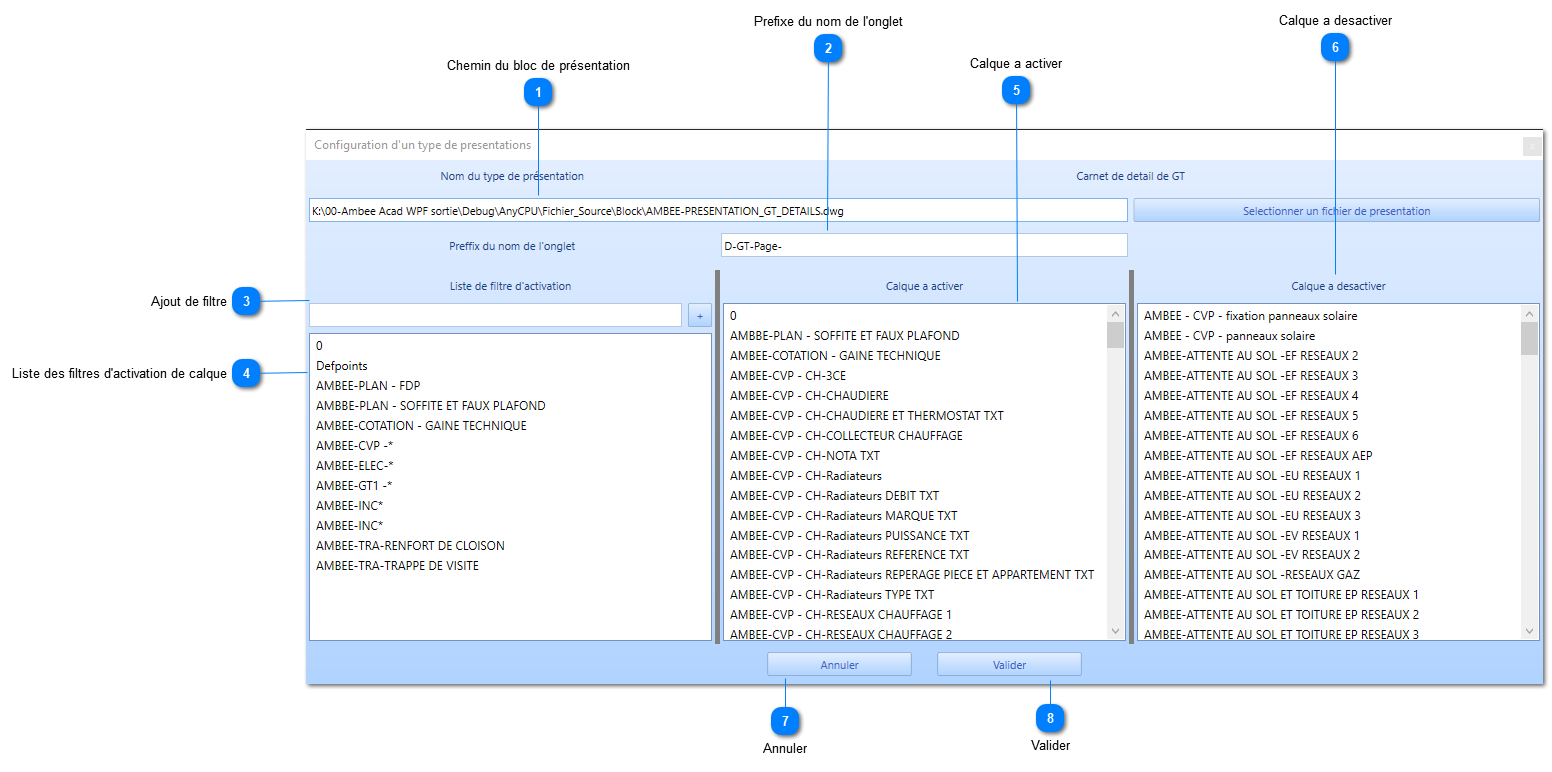Click the D-GT-Page- prefix input field
Screen dimensions: 1552x772
click(924, 245)
